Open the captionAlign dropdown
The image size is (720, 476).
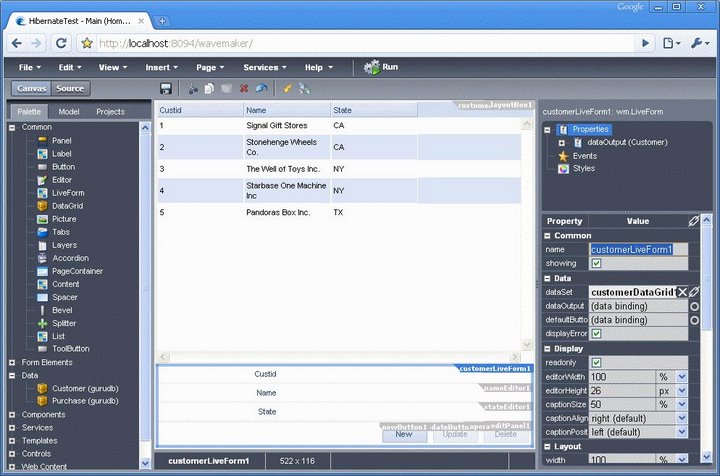[x=682, y=418]
